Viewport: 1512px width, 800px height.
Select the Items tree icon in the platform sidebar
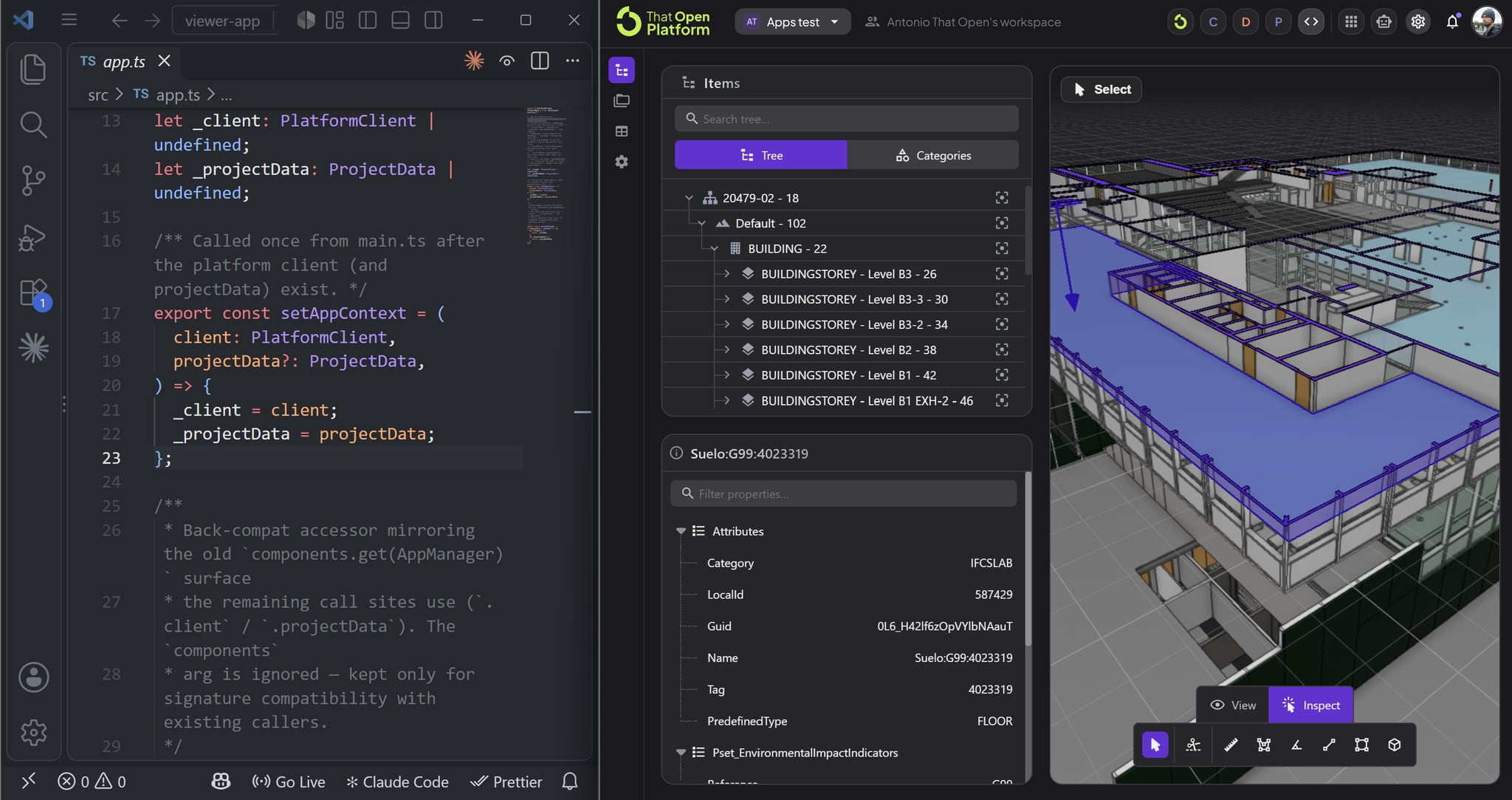coord(622,70)
